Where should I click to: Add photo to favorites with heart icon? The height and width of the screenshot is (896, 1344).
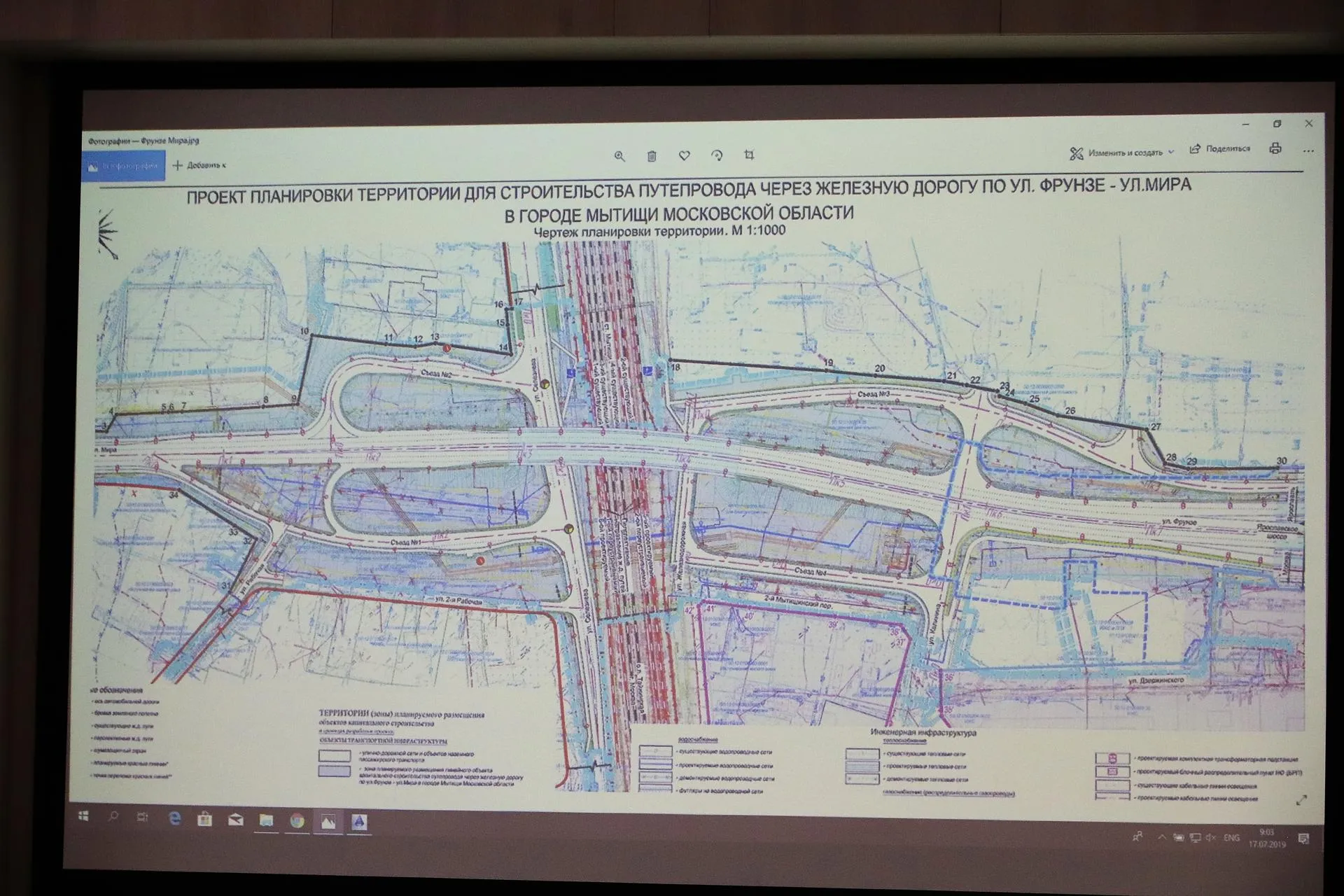coord(685,155)
